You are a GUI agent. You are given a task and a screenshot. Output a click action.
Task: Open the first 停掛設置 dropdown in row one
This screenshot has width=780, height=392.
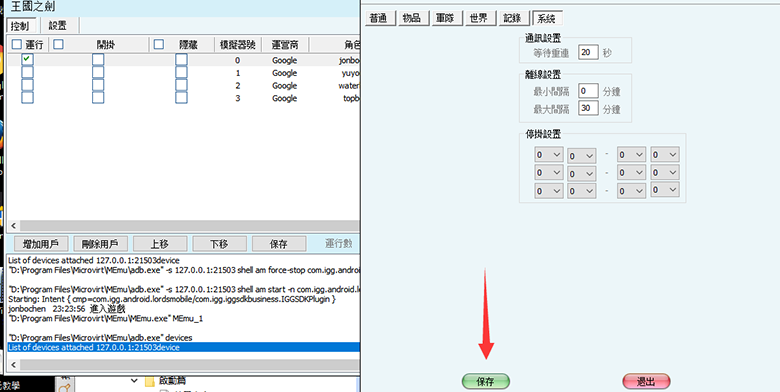pyautogui.click(x=549, y=155)
